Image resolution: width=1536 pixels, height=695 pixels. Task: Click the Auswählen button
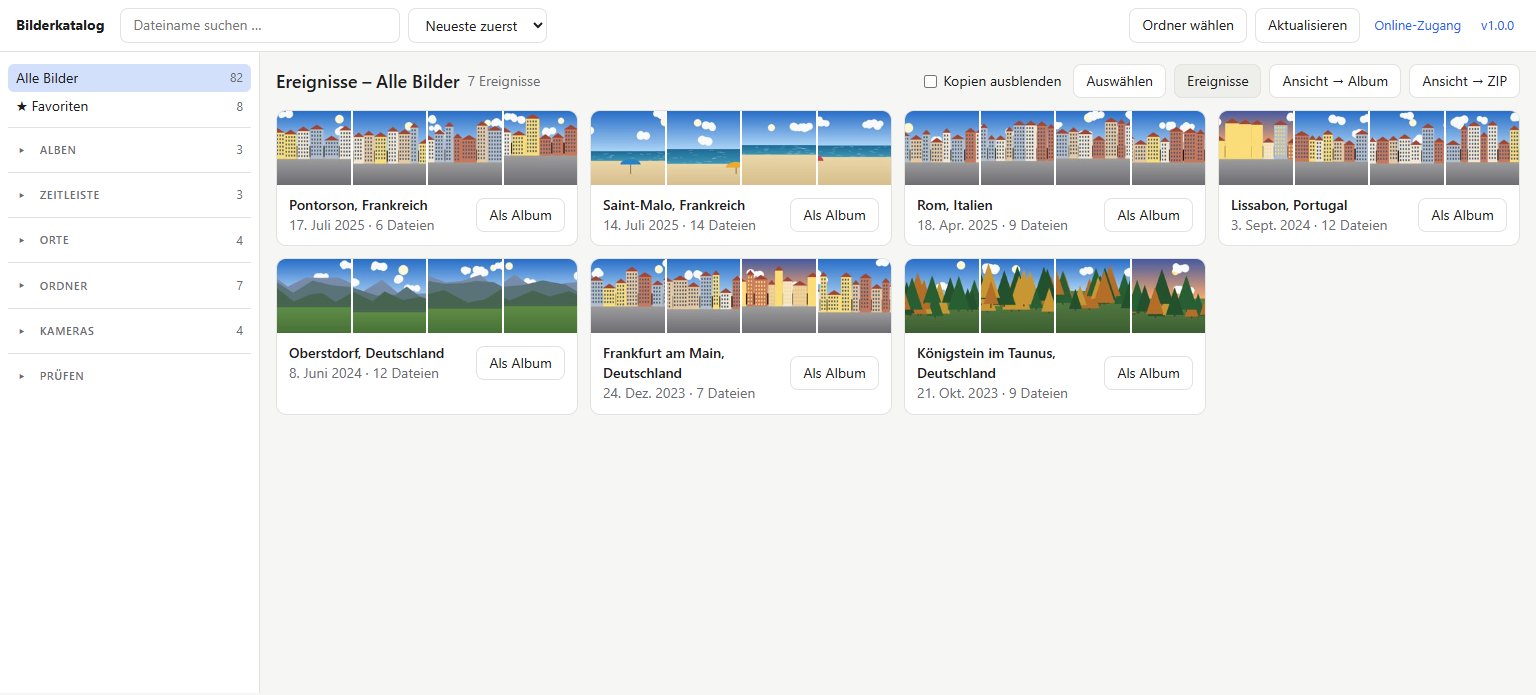(1119, 81)
